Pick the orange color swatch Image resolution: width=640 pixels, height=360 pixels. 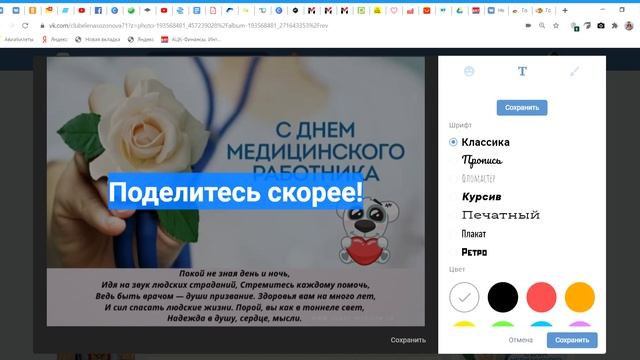[580, 297]
